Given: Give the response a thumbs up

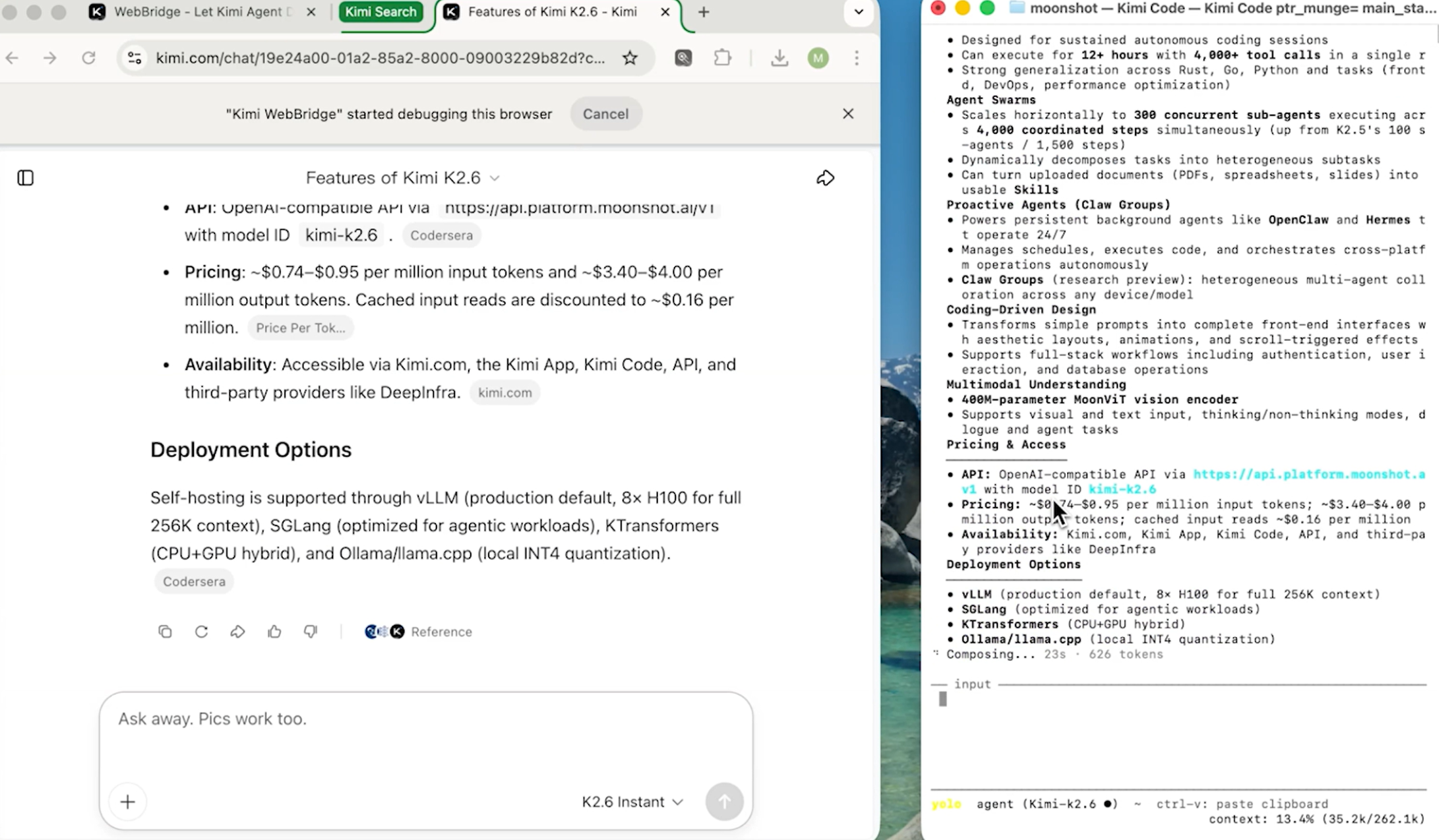Looking at the screenshot, I should 274,632.
